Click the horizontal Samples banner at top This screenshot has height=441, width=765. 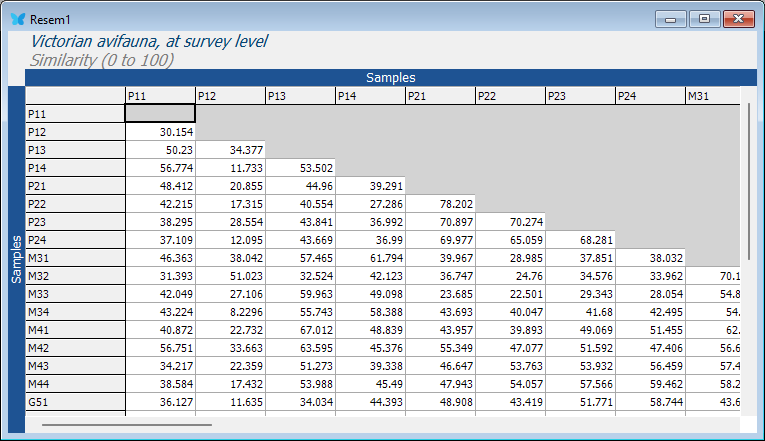click(390, 77)
